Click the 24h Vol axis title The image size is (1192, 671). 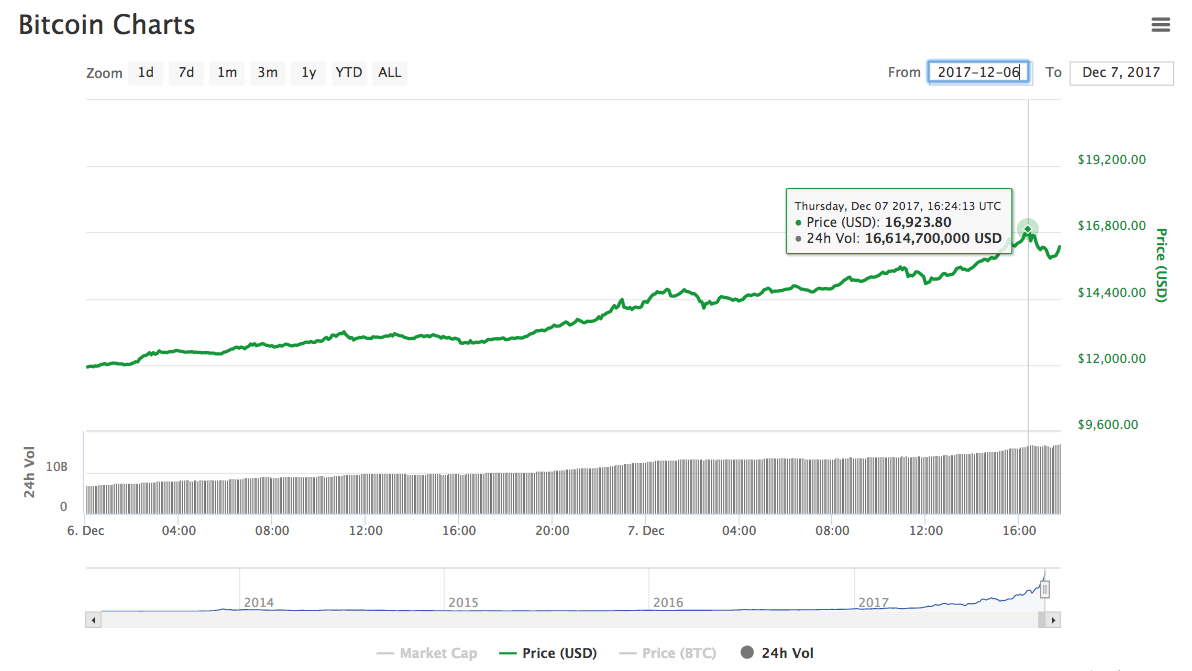(30, 472)
